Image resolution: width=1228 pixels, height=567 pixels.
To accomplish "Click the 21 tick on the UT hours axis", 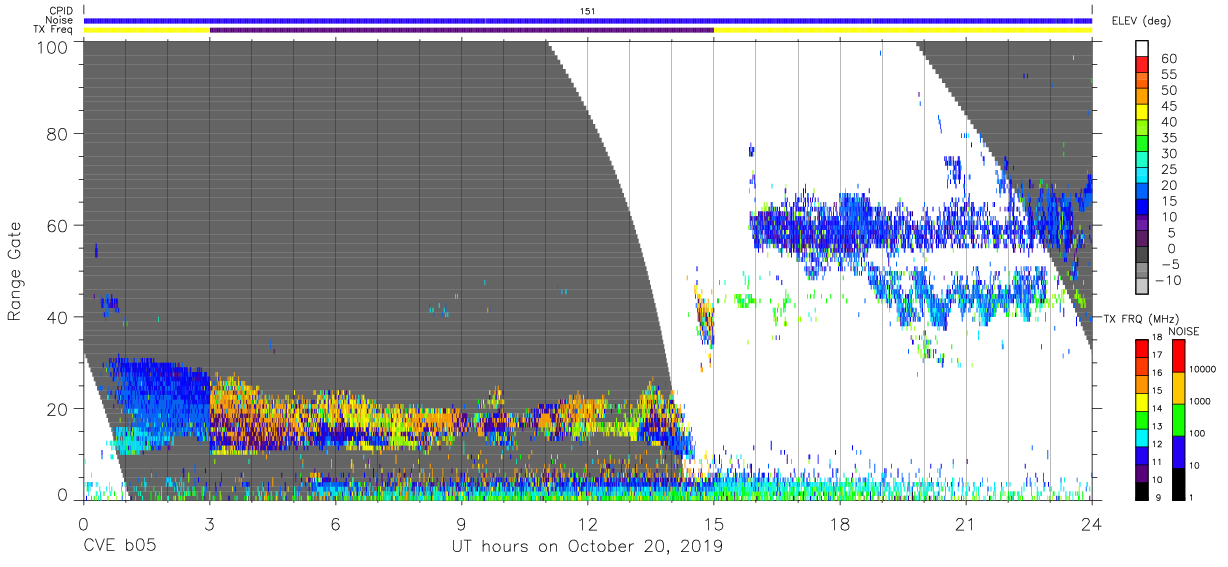I will pos(966,523).
